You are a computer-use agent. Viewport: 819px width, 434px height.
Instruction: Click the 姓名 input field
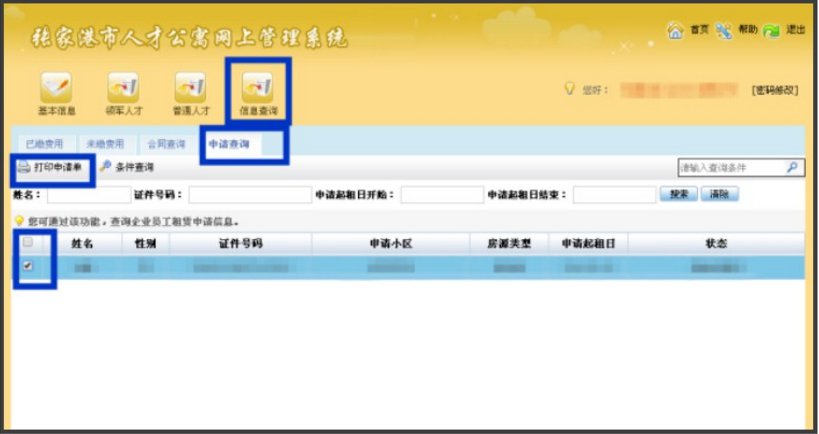[88, 195]
